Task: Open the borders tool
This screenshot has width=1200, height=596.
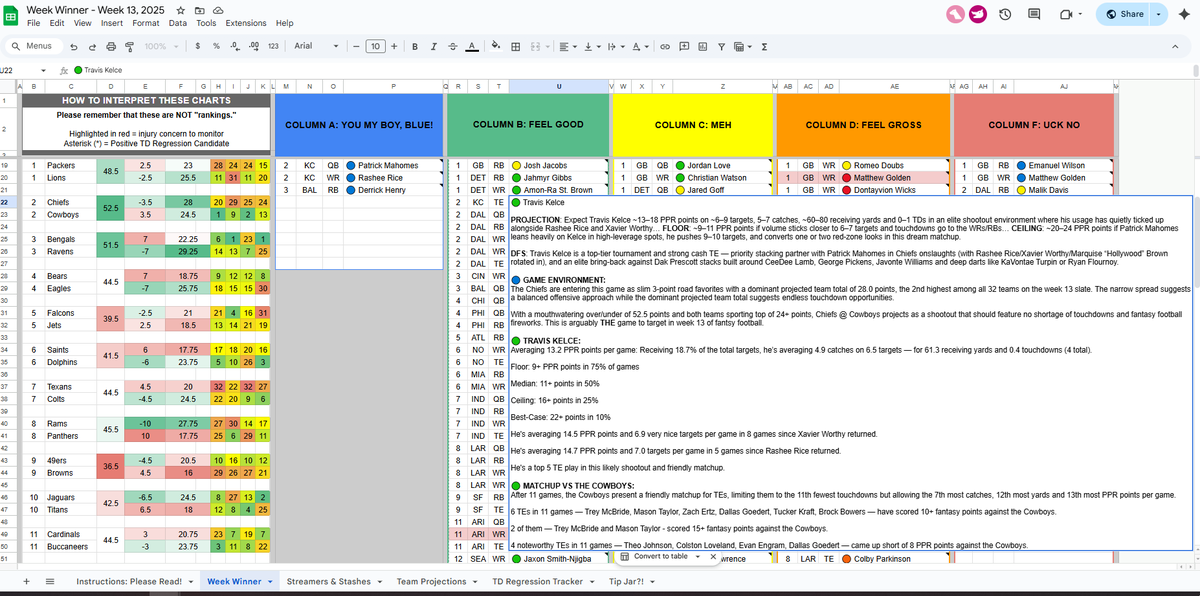Action: [515, 46]
